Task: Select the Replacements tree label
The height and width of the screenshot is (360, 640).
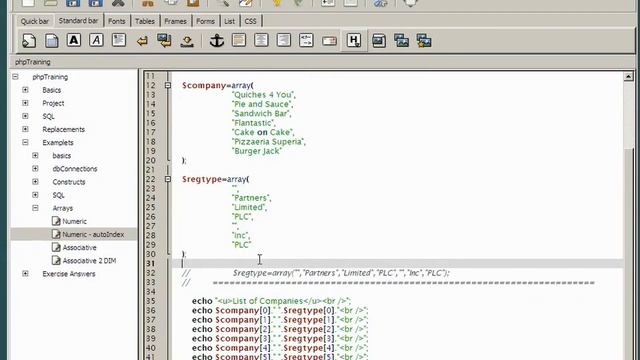Action: click(63, 129)
